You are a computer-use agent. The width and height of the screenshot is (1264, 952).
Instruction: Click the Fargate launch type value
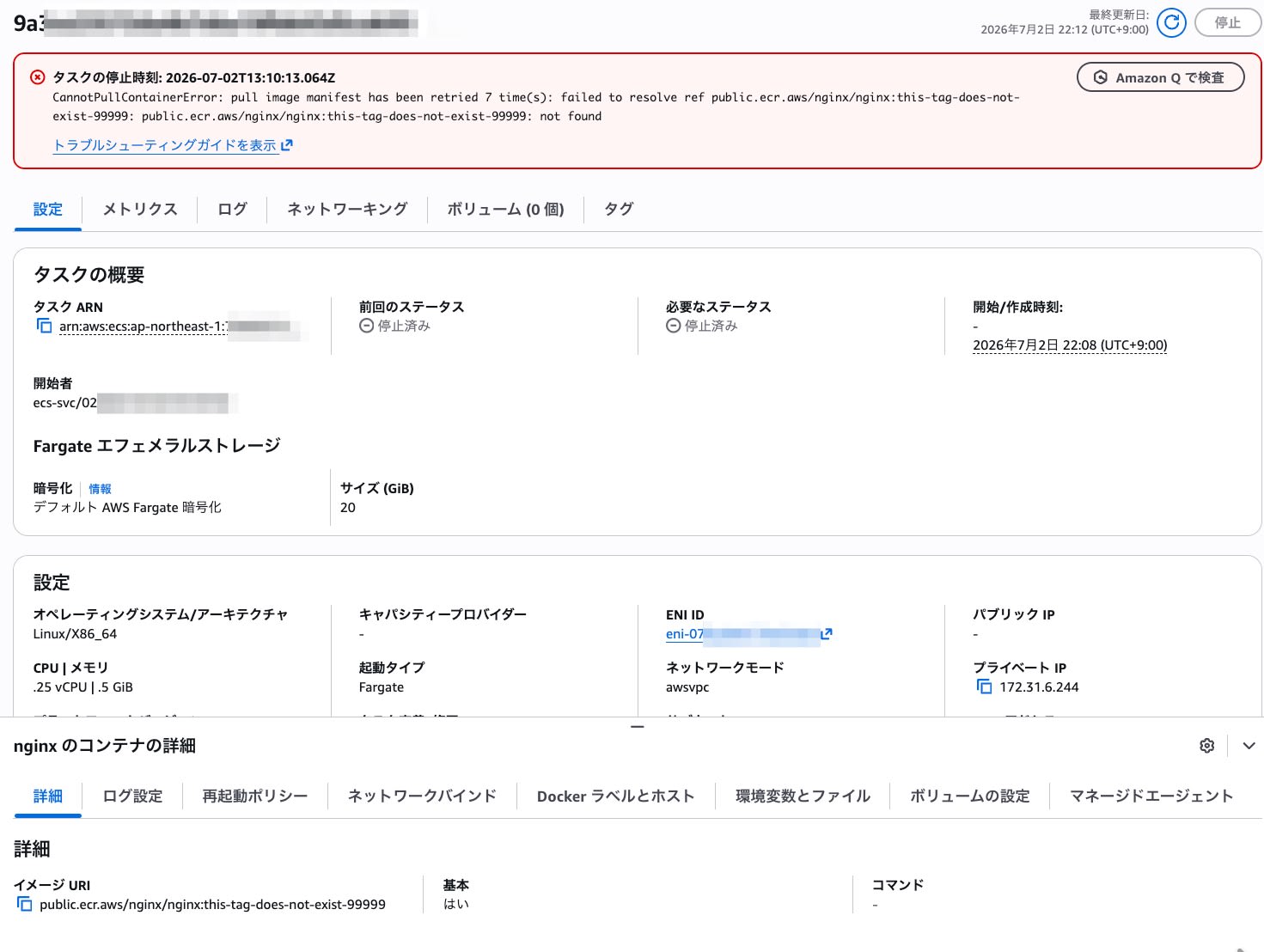[x=382, y=687]
